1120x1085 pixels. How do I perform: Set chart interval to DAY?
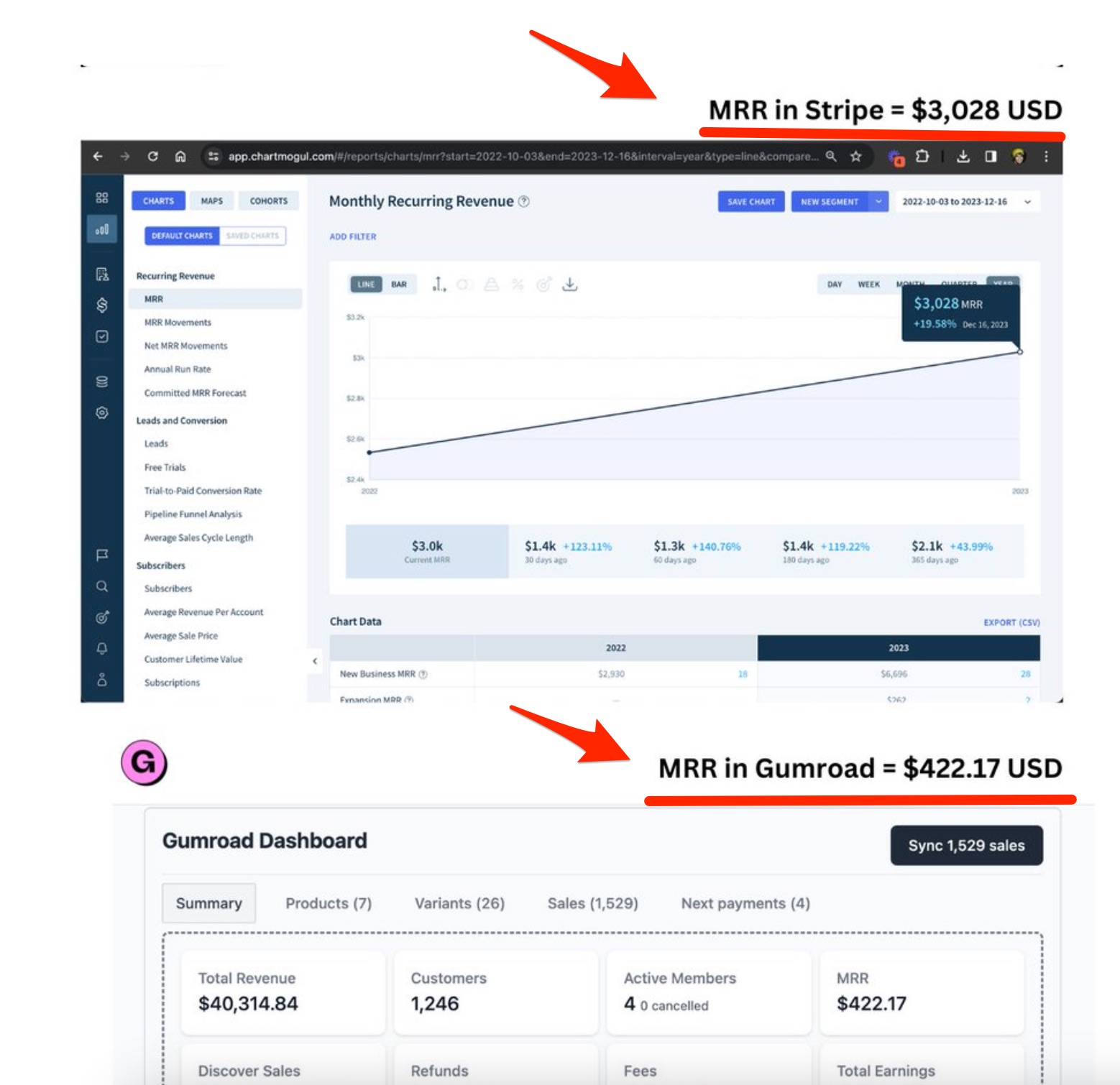(x=834, y=285)
